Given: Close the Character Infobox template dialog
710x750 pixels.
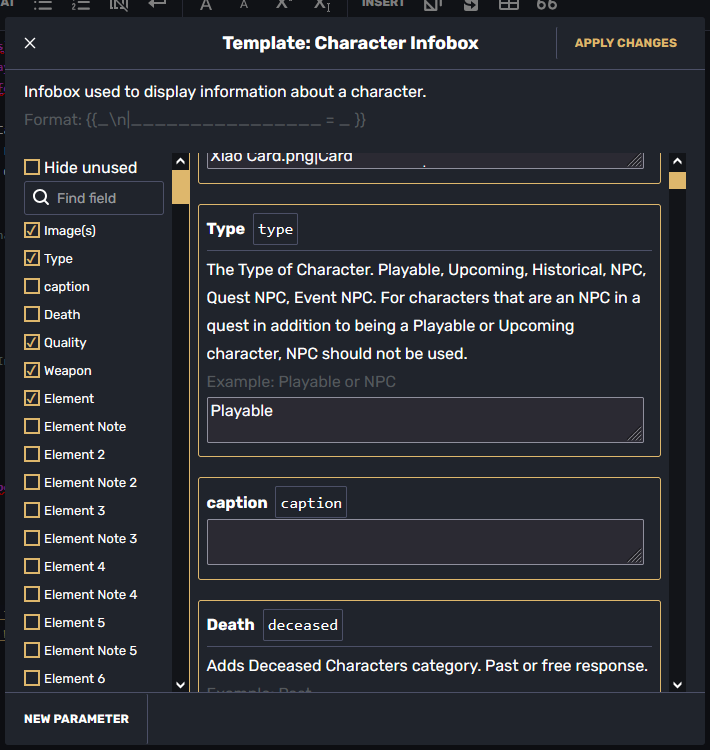Looking at the screenshot, I should point(30,43).
